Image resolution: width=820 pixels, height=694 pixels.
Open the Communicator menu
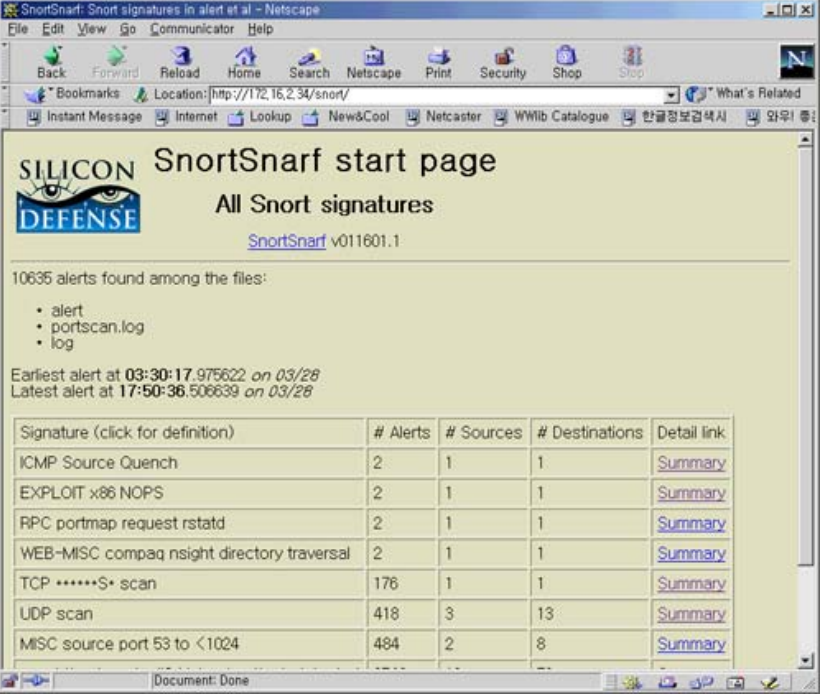[x=192, y=29]
